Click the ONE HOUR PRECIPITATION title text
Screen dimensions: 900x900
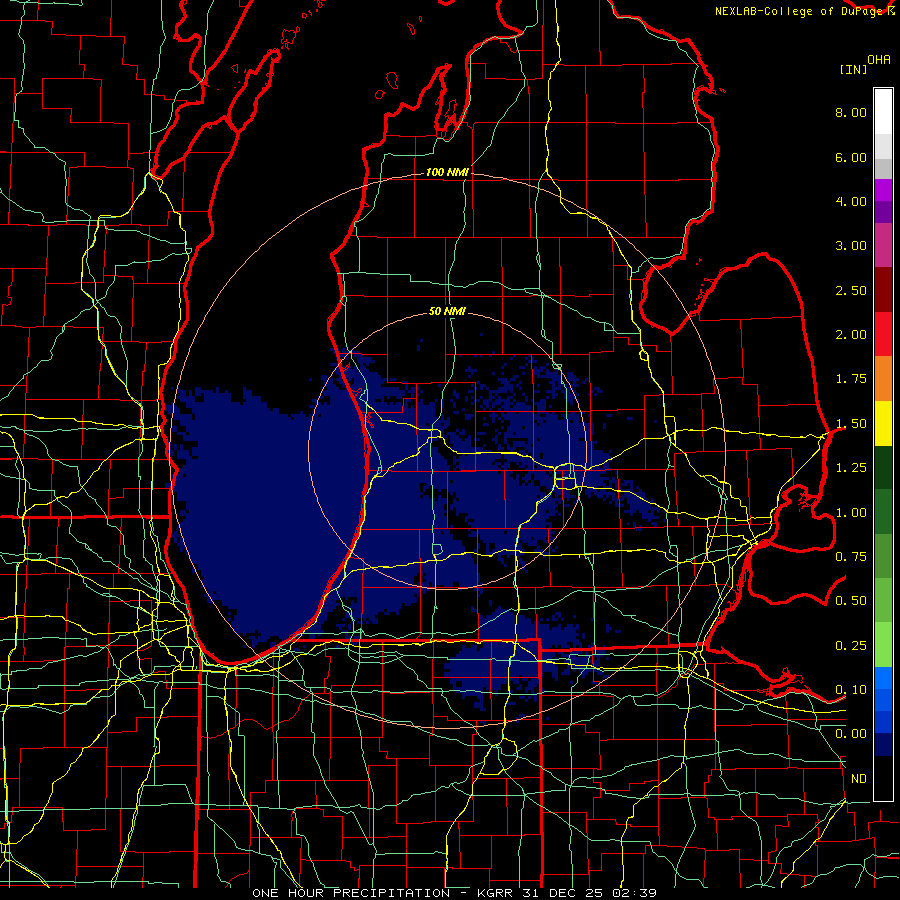tap(351, 893)
